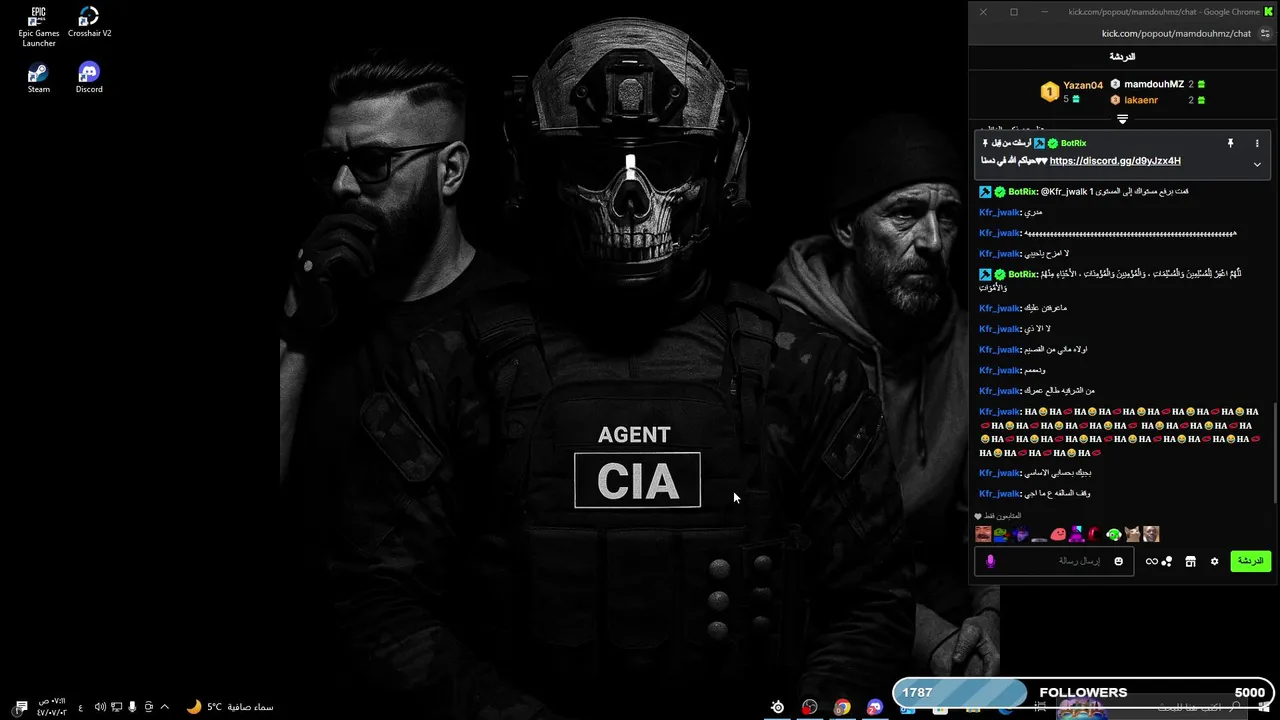
Task: Open chat settings gear icon
Action: [1215, 561]
